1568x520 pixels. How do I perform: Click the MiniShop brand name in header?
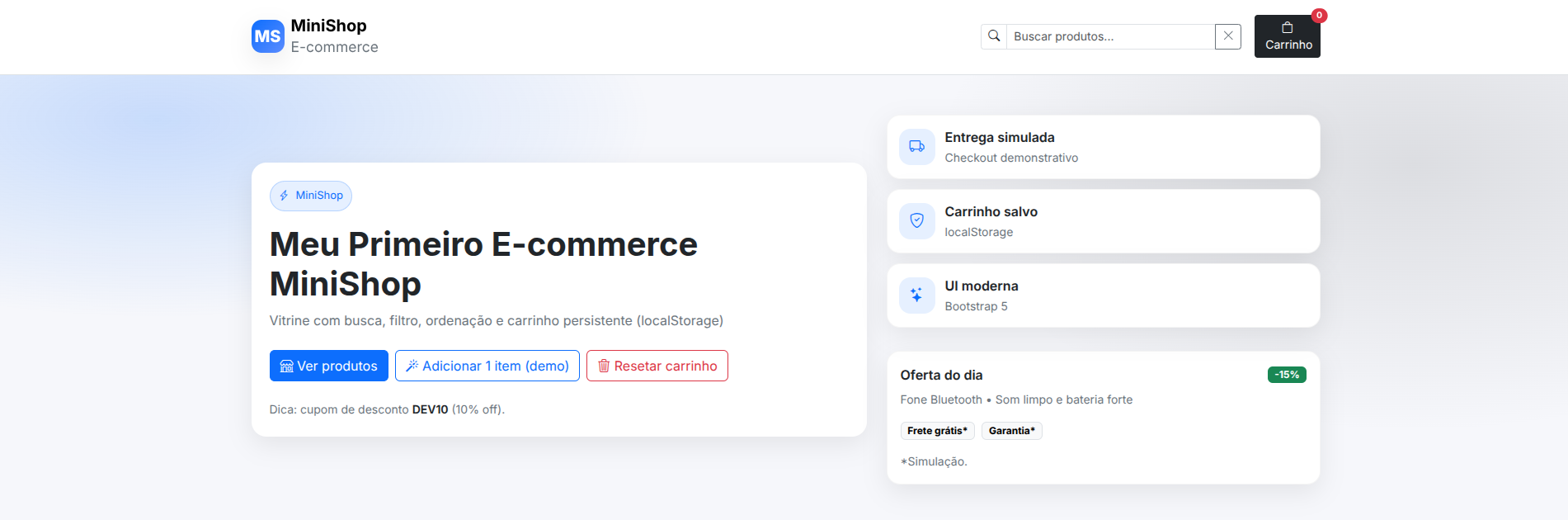[329, 26]
